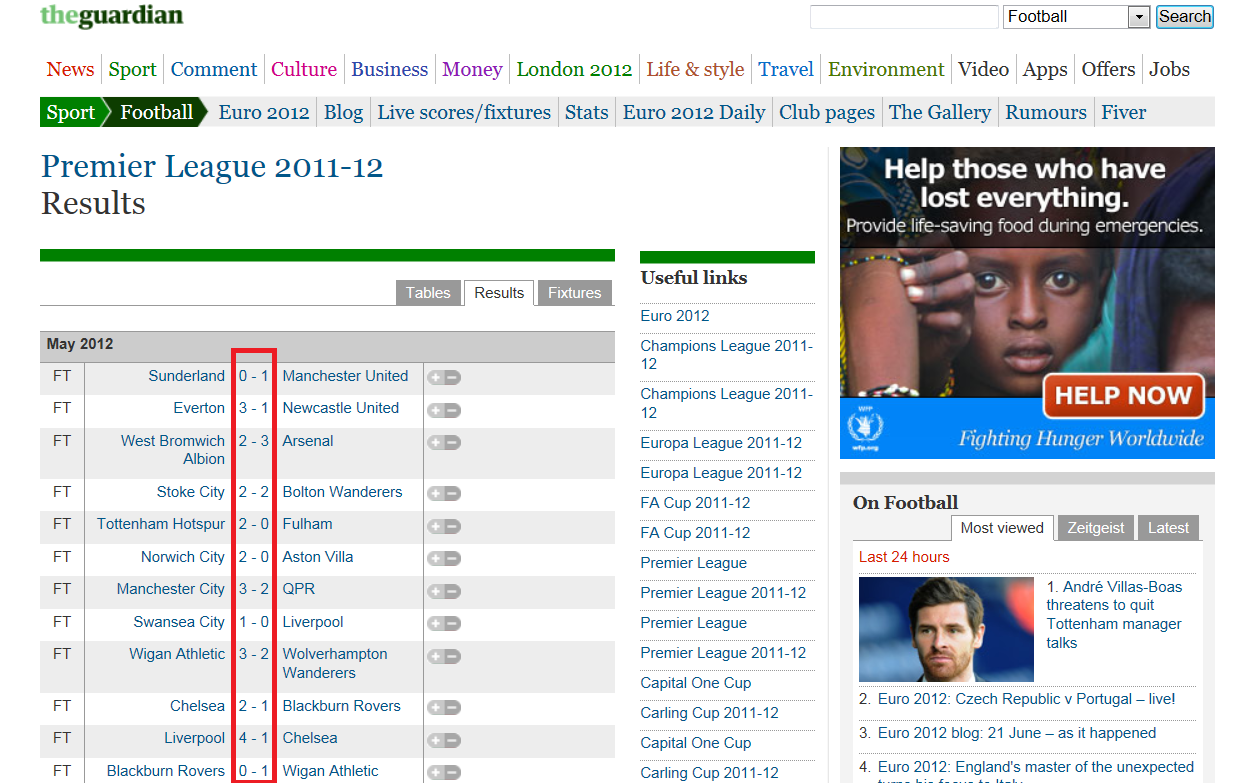Screen dimensions: 1247x783
Task: Click minus icon in Liverpool v Chelsea 4-1 row
Action: (x=453, y=740)
